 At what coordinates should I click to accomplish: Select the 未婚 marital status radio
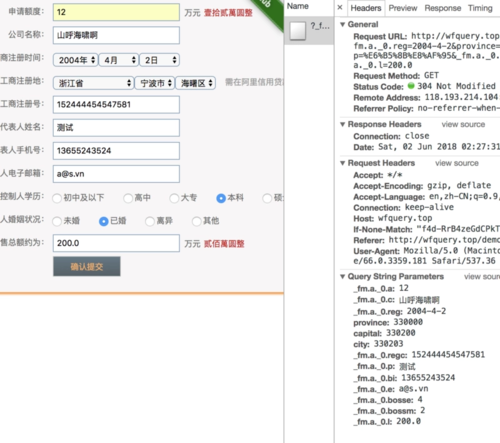57,221
